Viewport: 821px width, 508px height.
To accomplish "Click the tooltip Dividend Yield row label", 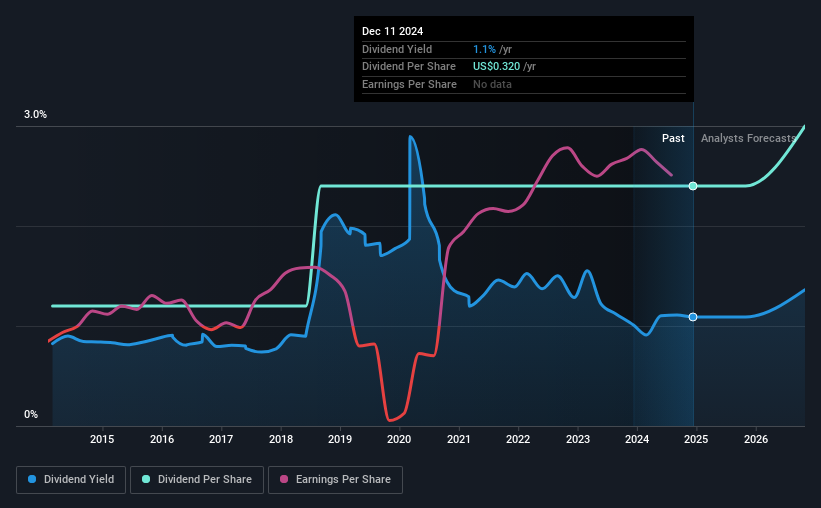I will (397, 49).
